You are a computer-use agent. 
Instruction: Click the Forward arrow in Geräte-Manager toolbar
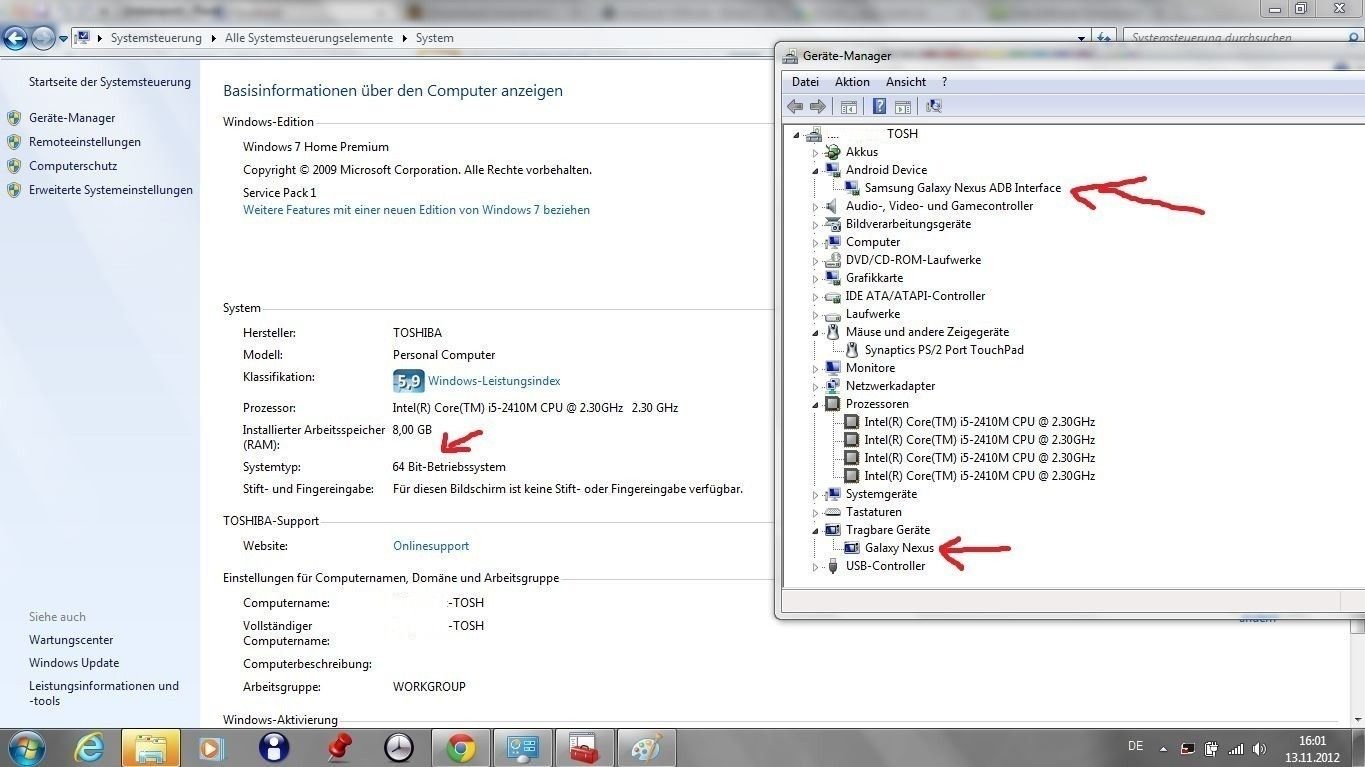click(818, 106)
